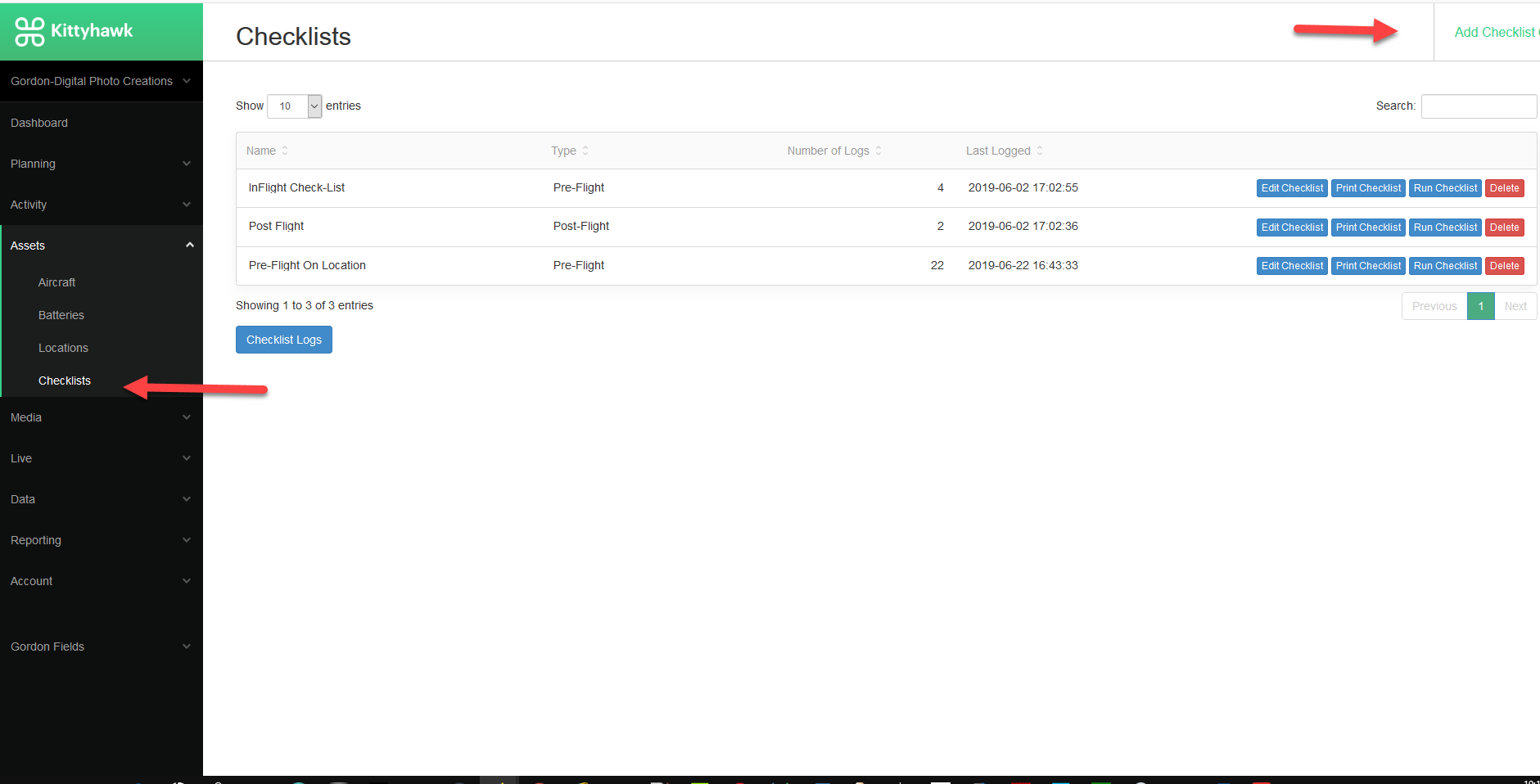Click the Pre-Flight On Location name cell

tap(307, 265)
